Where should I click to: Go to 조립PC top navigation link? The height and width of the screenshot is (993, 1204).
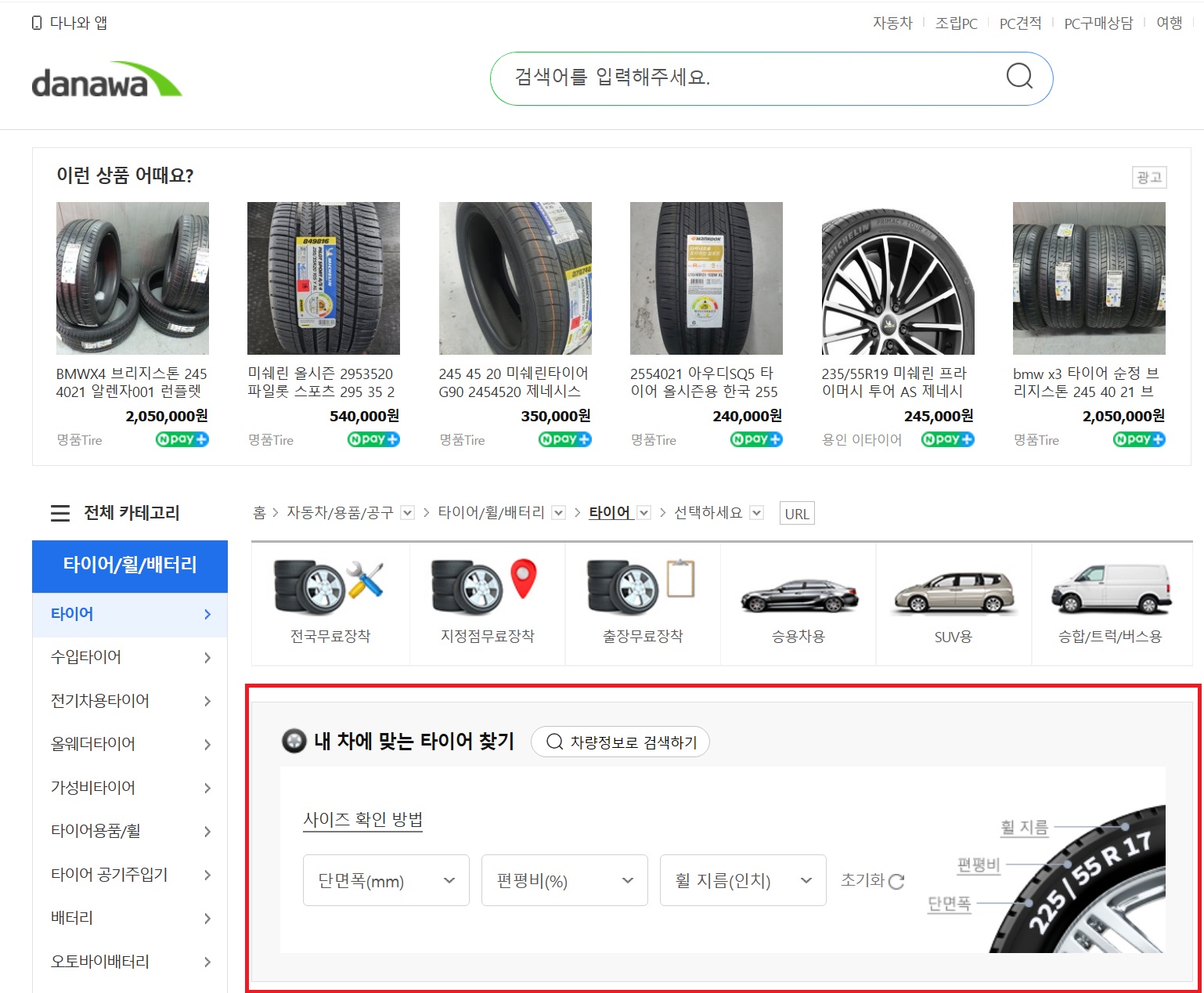(x=956, y=23)
